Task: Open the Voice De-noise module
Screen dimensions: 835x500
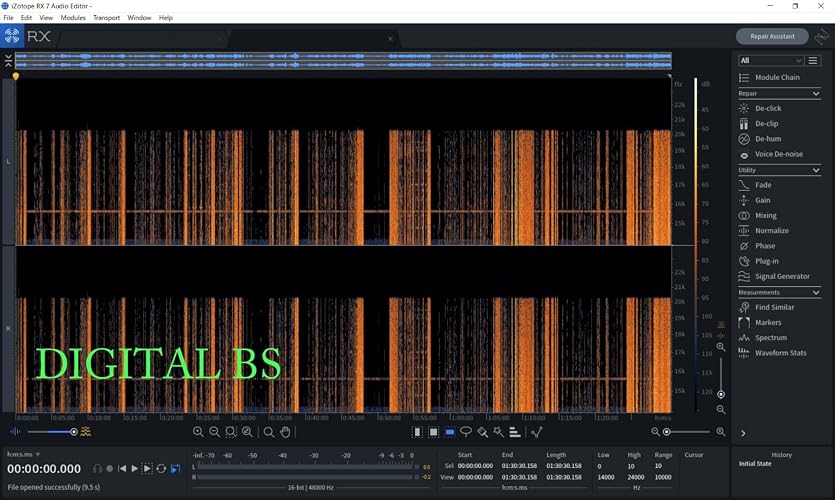Action: (x=779, y=154)
